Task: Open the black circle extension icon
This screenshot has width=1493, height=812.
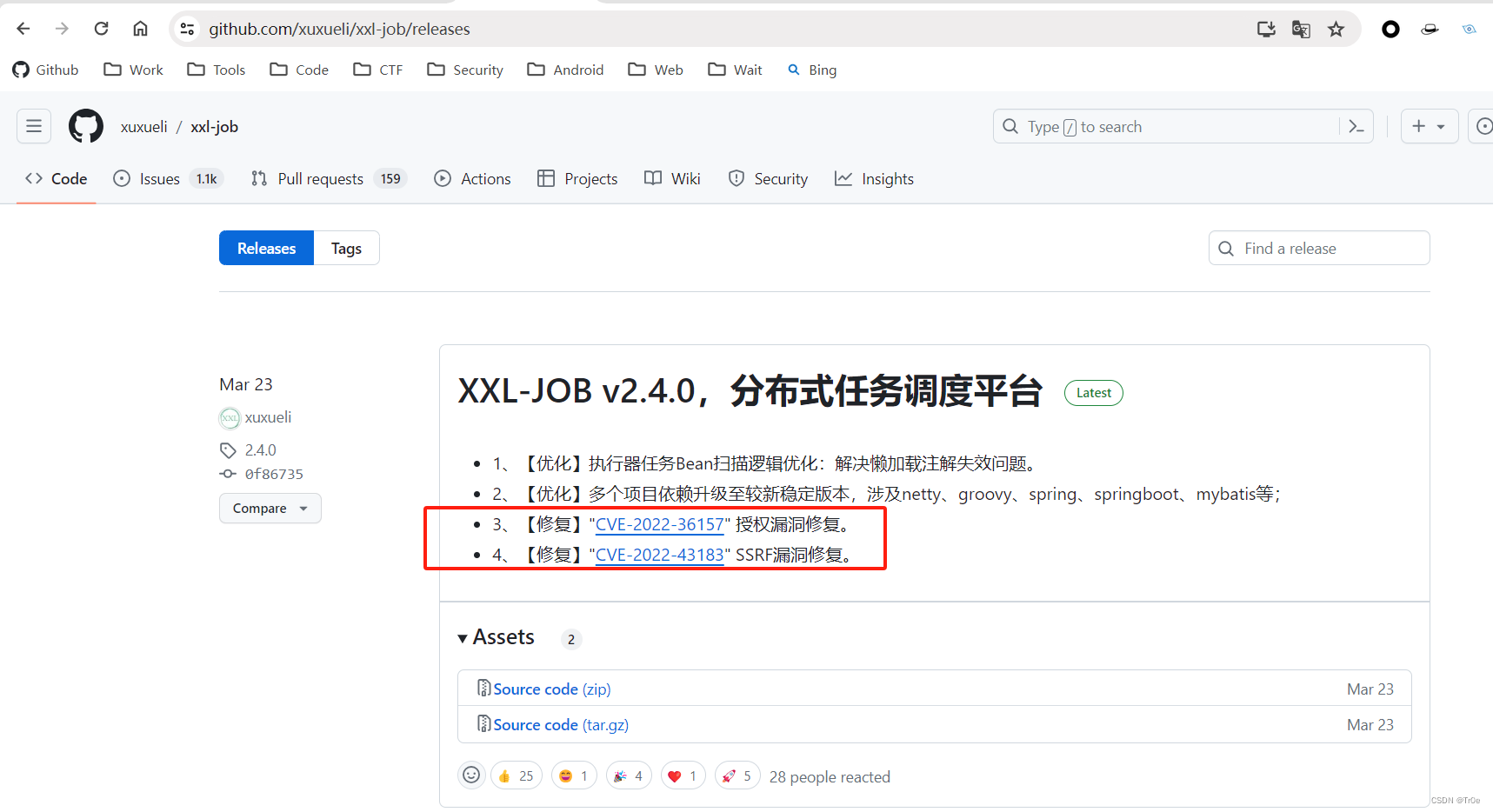Action: coord(1390,30)
